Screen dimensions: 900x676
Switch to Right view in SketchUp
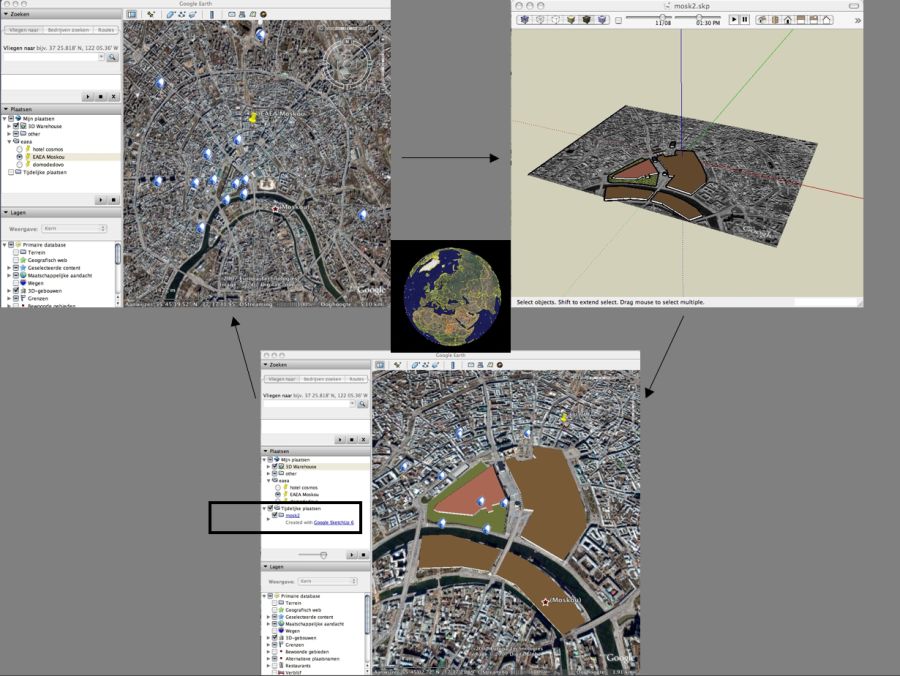(801, 20)
